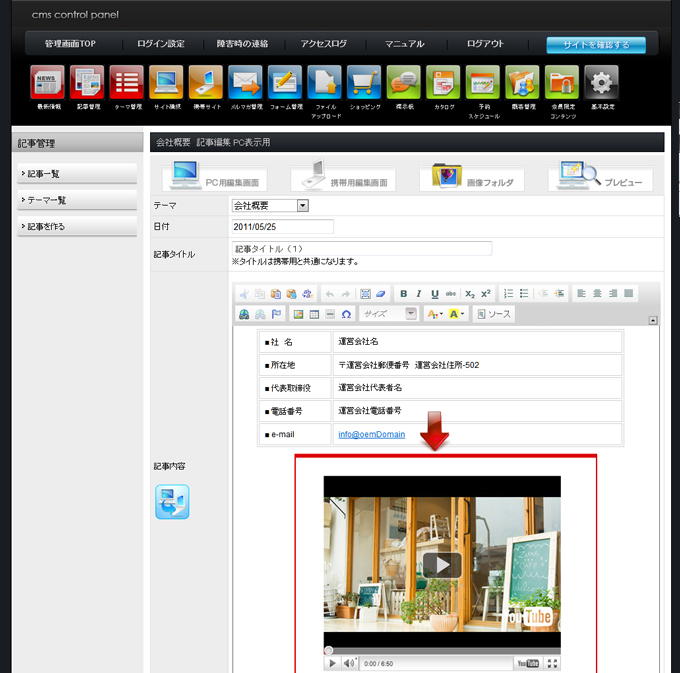
Task: Toggle bold formatting in editor
Action: (x=403, y=294)
